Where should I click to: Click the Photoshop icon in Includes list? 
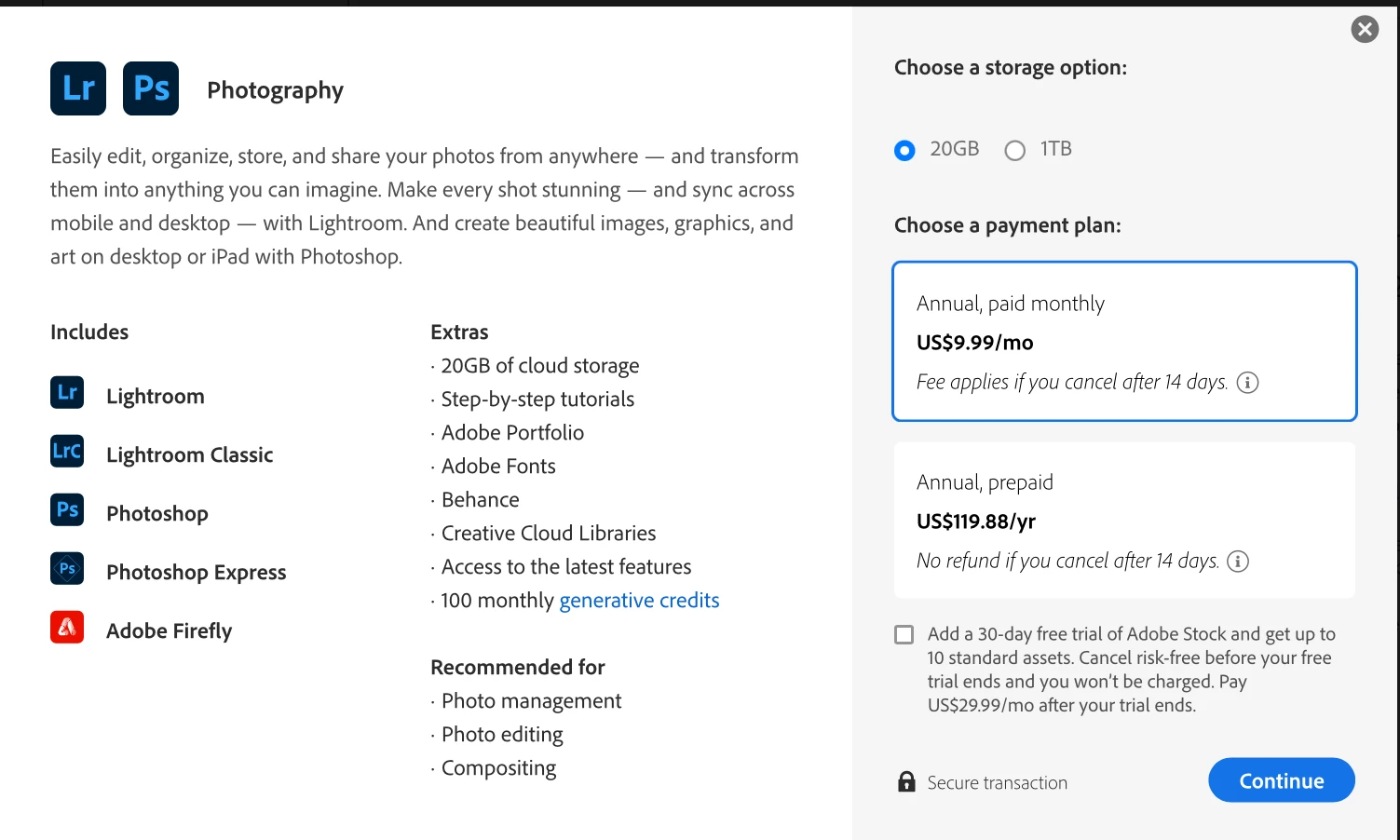pyautogui.click(x=67, y=510)
